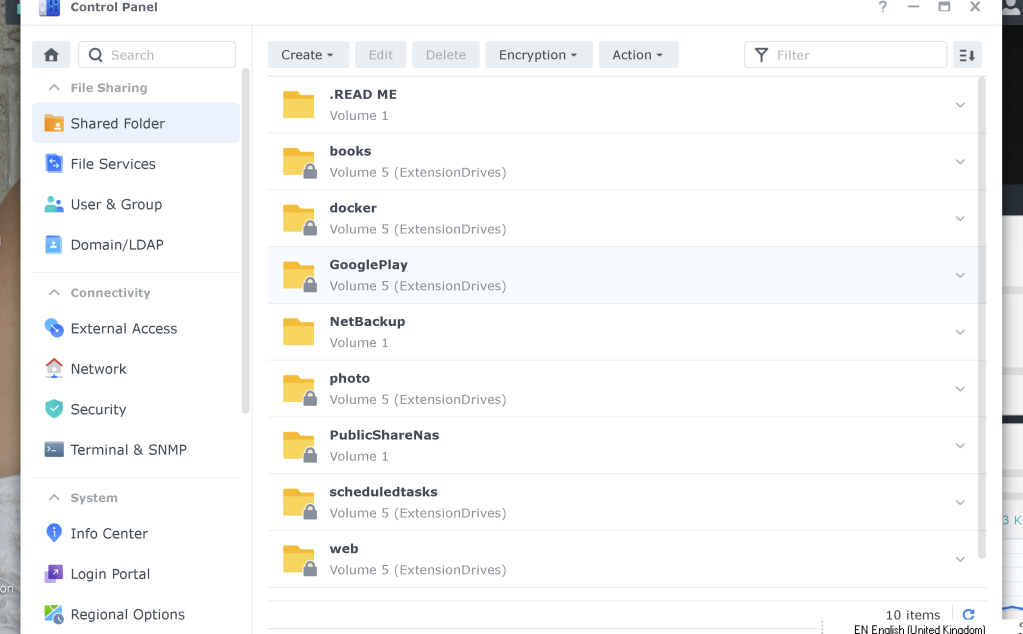This screenshot has height=634, width=1023.
Task: Open Domain/LDAP settings
Action: point(136,245)
